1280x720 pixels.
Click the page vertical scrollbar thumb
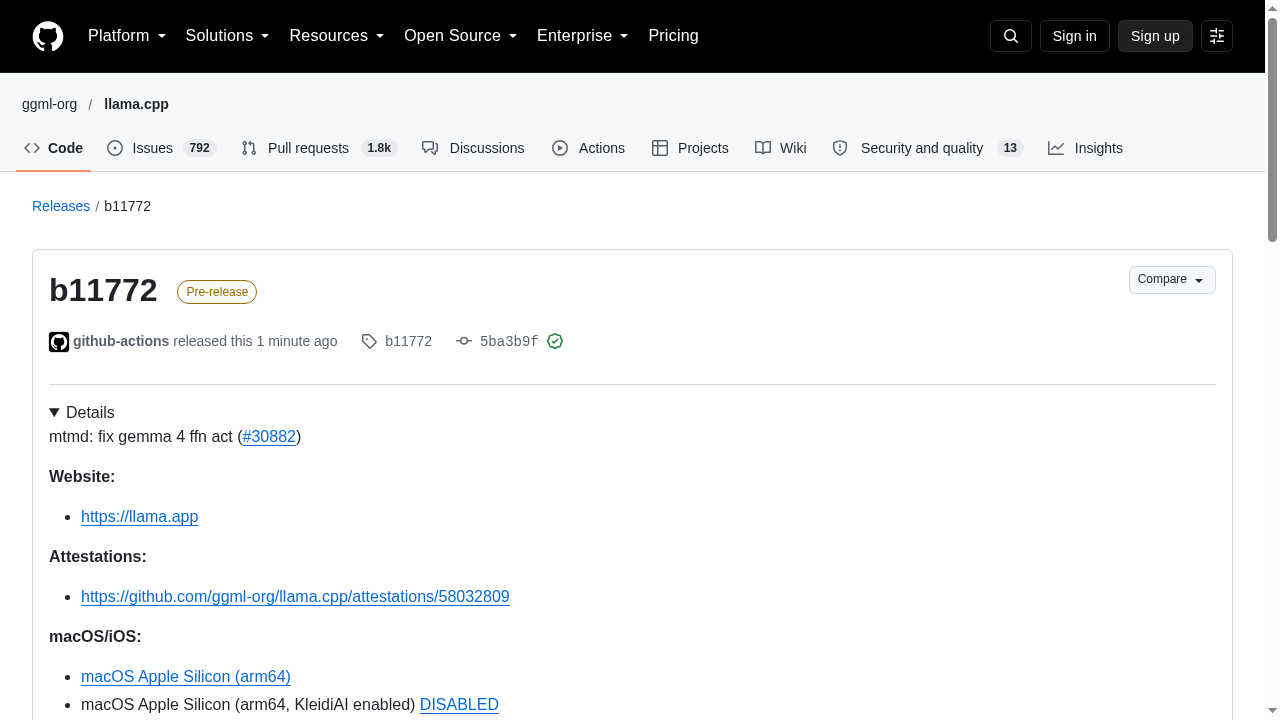(x=1272, y=130)
